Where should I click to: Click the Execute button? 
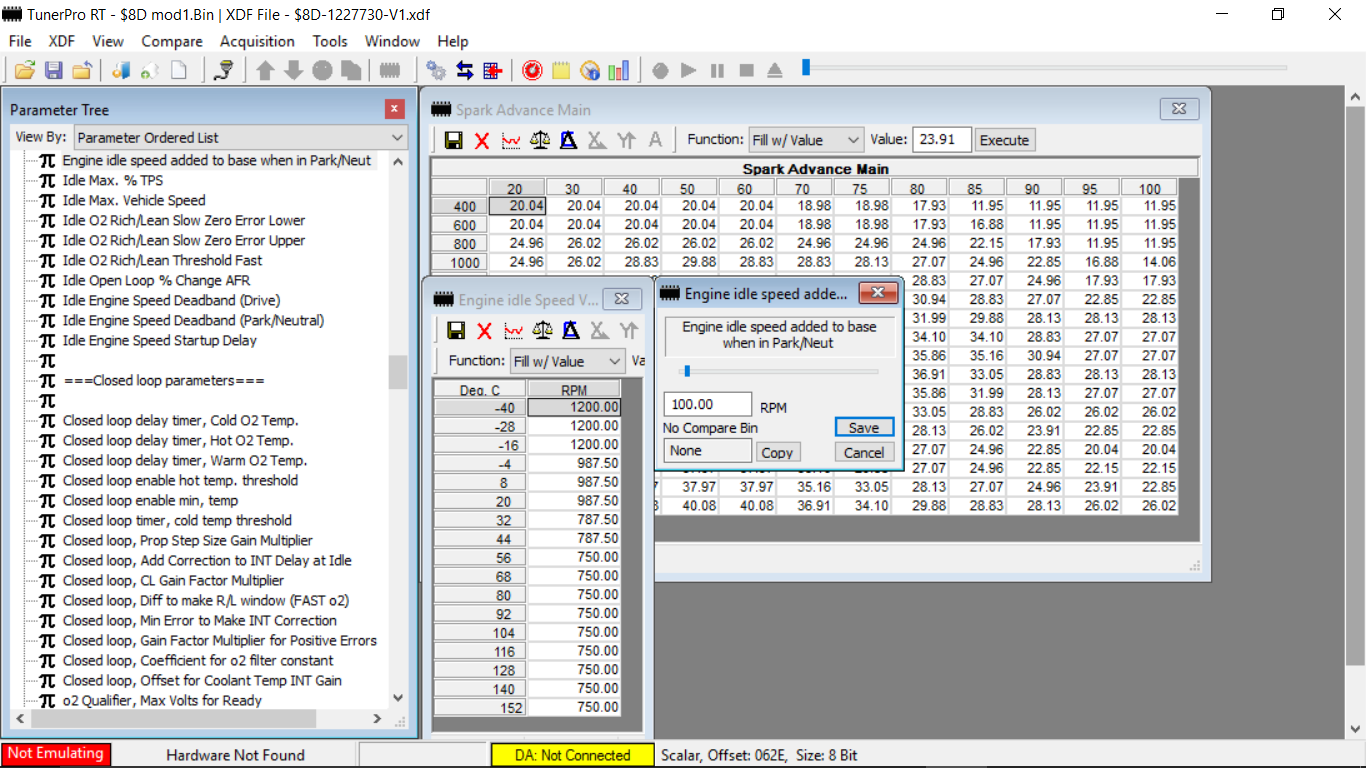(x=1004, y=140)
